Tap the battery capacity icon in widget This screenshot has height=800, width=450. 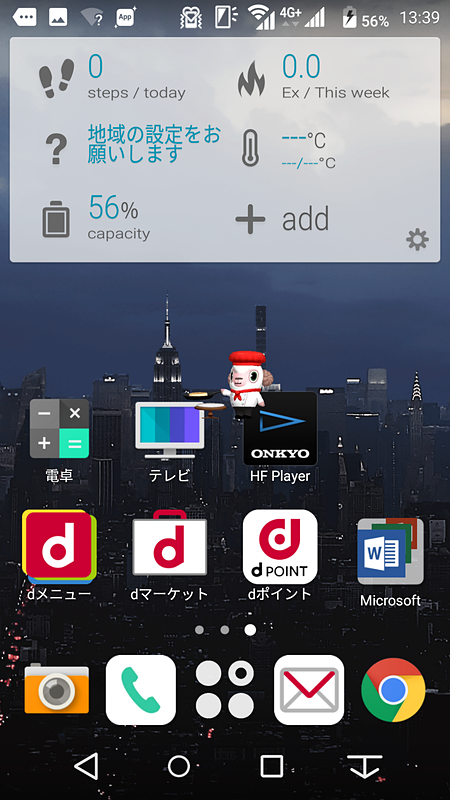click(56, 218)
